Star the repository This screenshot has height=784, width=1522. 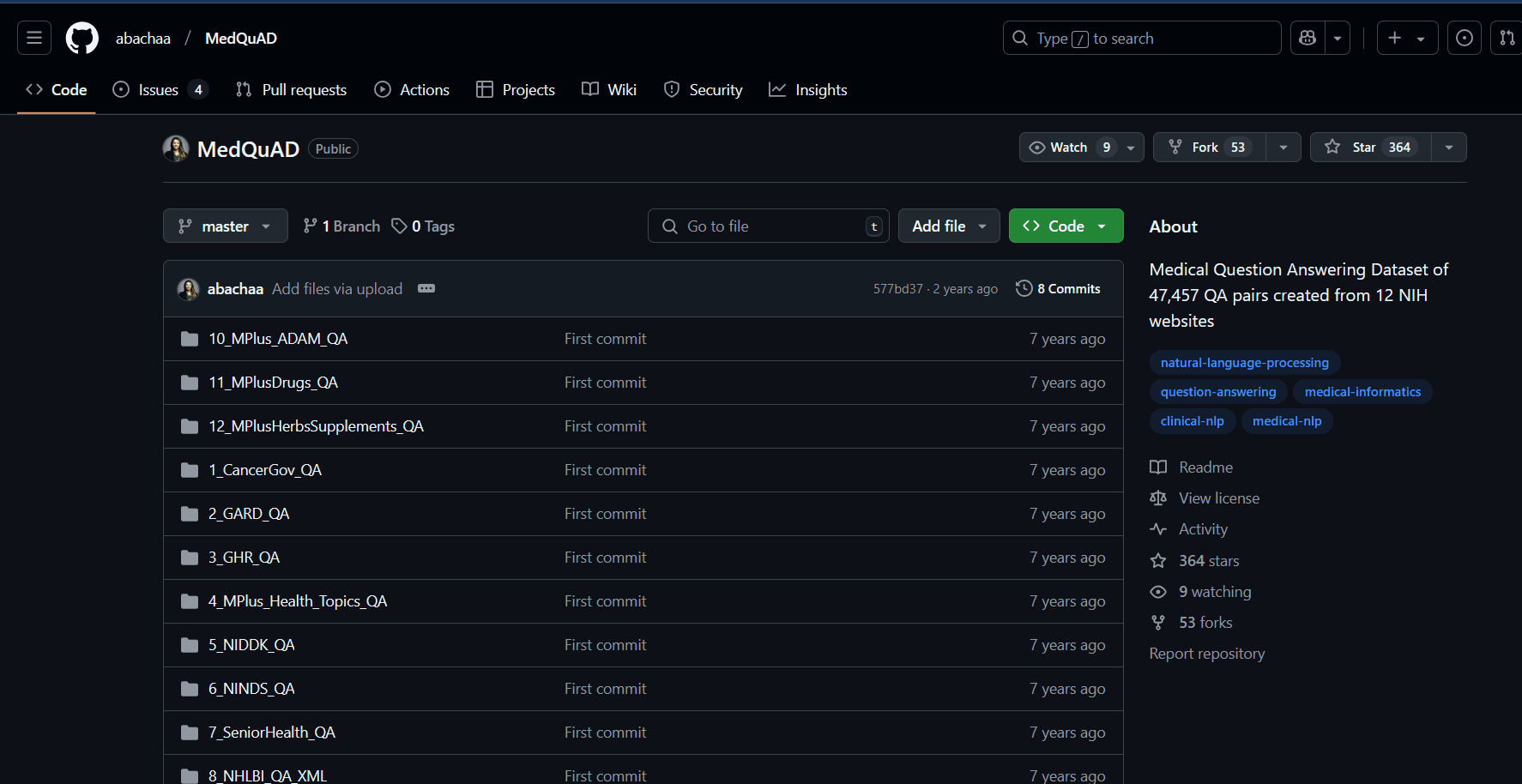[1370, 147]
